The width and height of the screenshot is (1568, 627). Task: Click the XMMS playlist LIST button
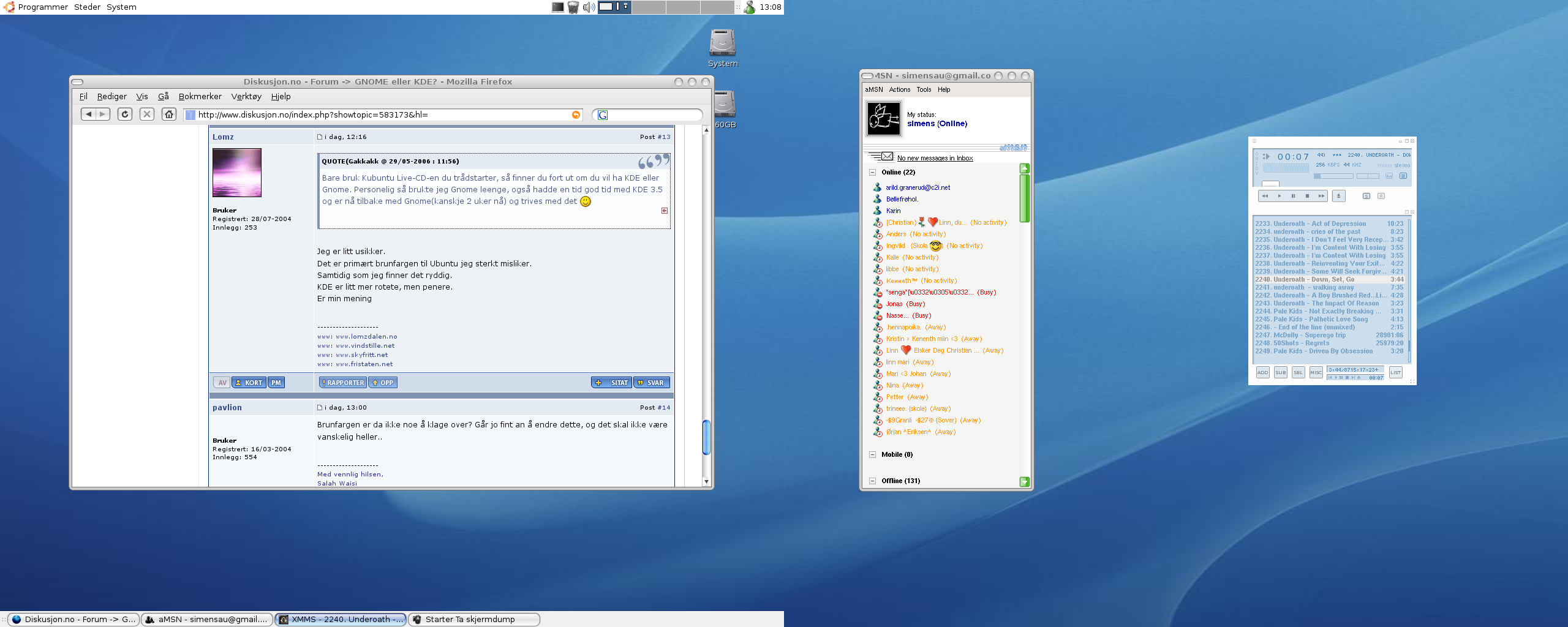1396,372
